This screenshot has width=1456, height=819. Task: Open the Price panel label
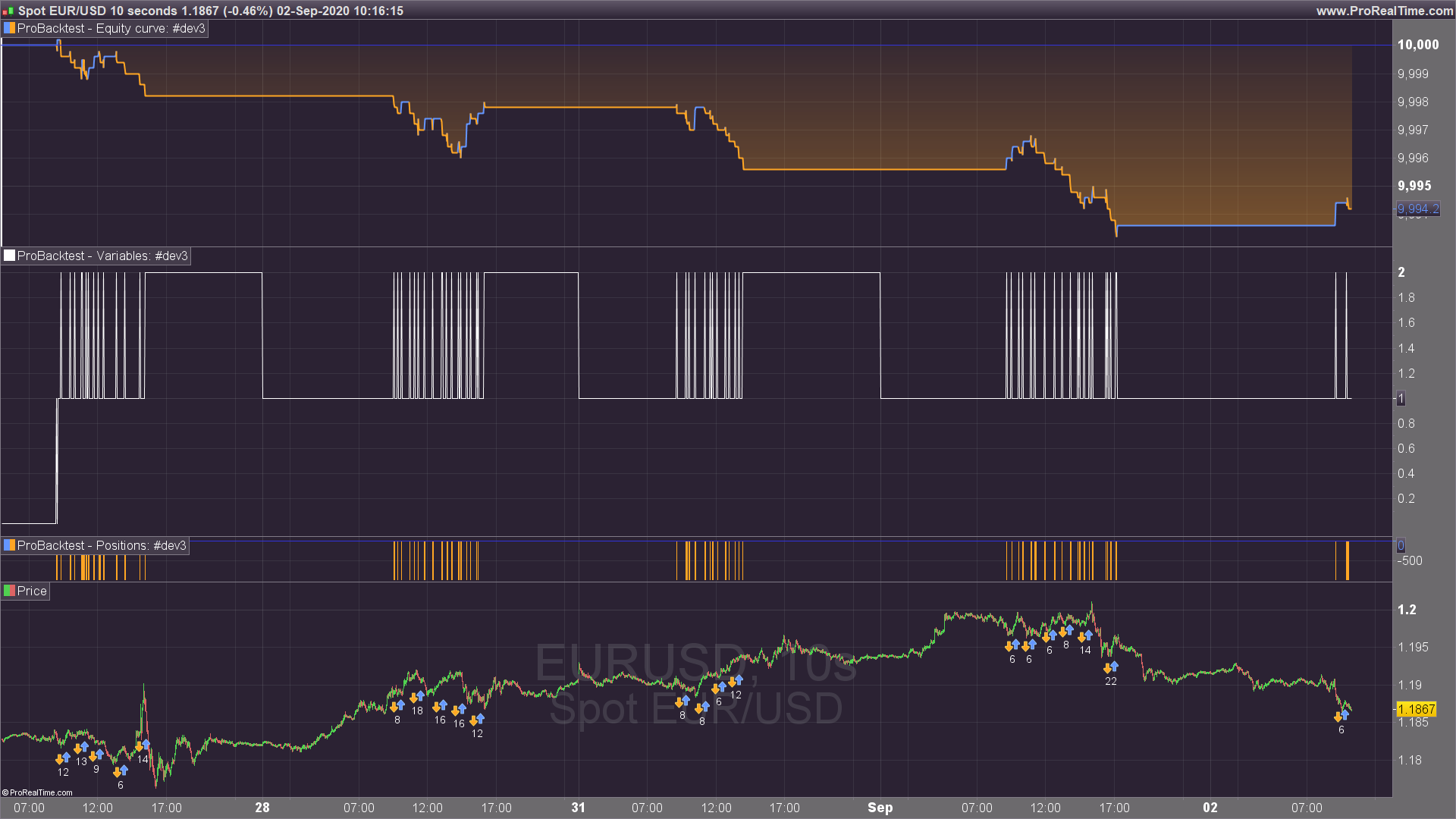click(32, 591)
